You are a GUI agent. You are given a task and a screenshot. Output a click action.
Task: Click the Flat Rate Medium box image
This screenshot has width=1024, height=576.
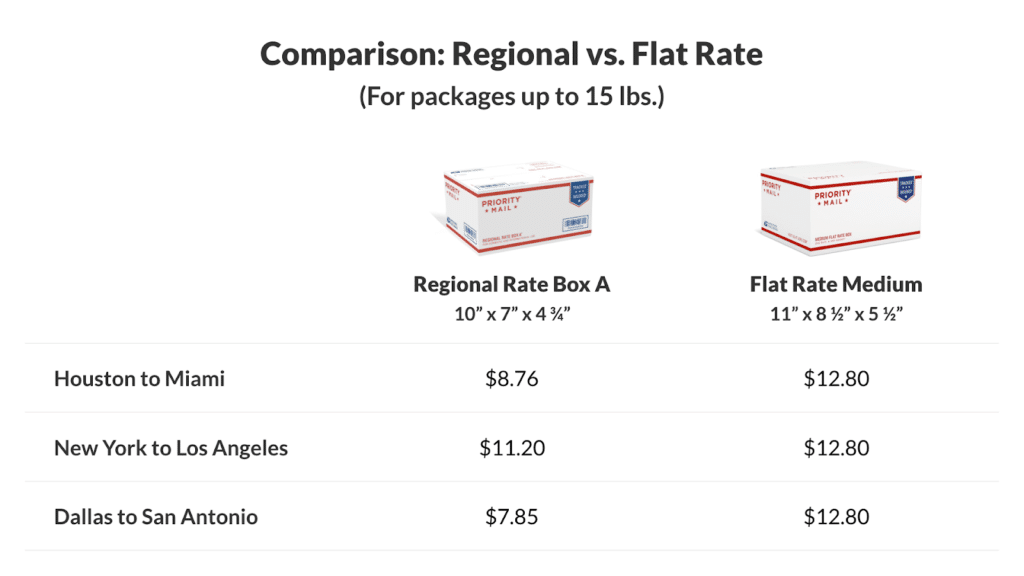836,207
